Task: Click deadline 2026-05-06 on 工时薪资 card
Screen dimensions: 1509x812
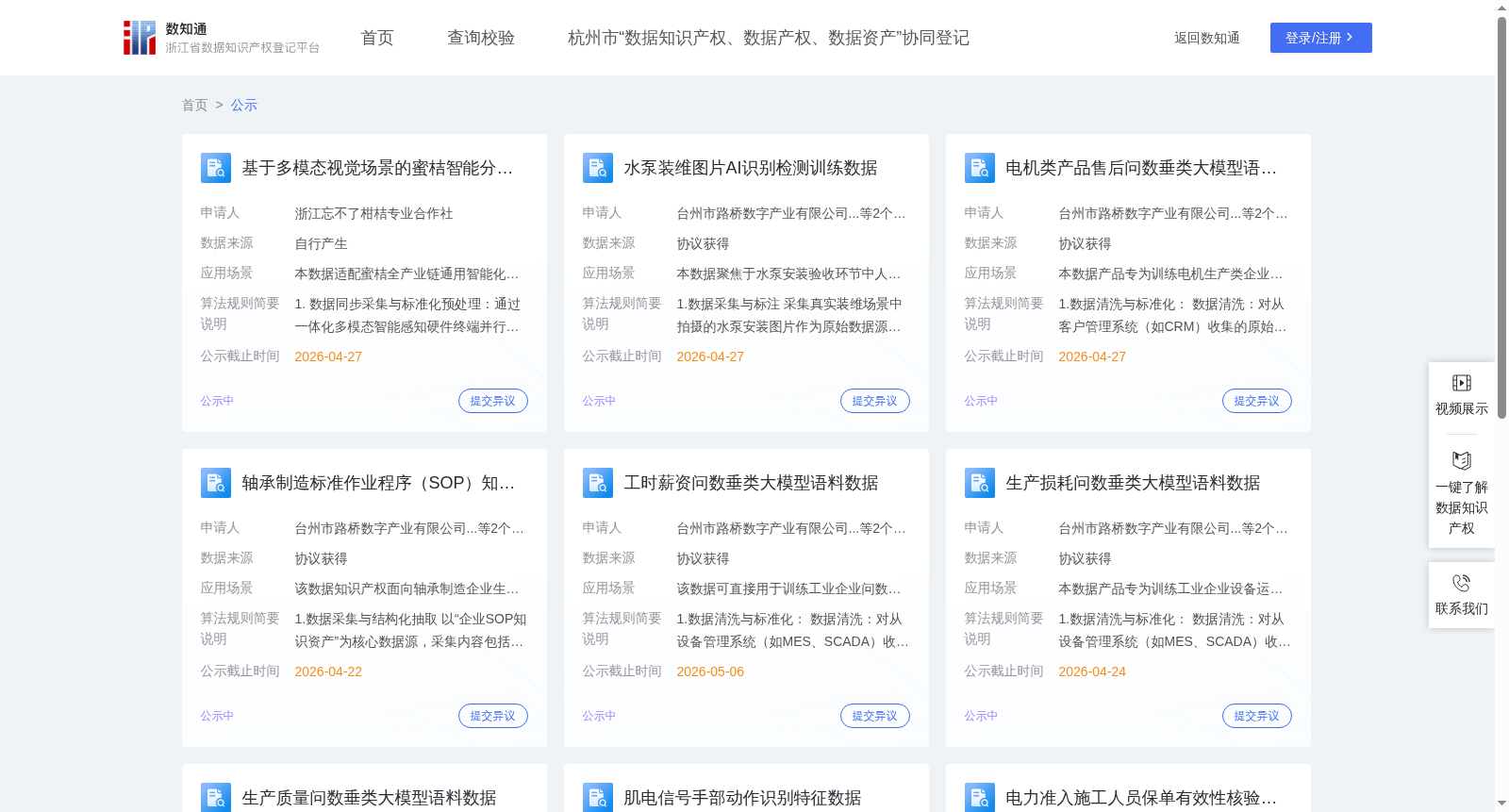Action: pos(710,671)
